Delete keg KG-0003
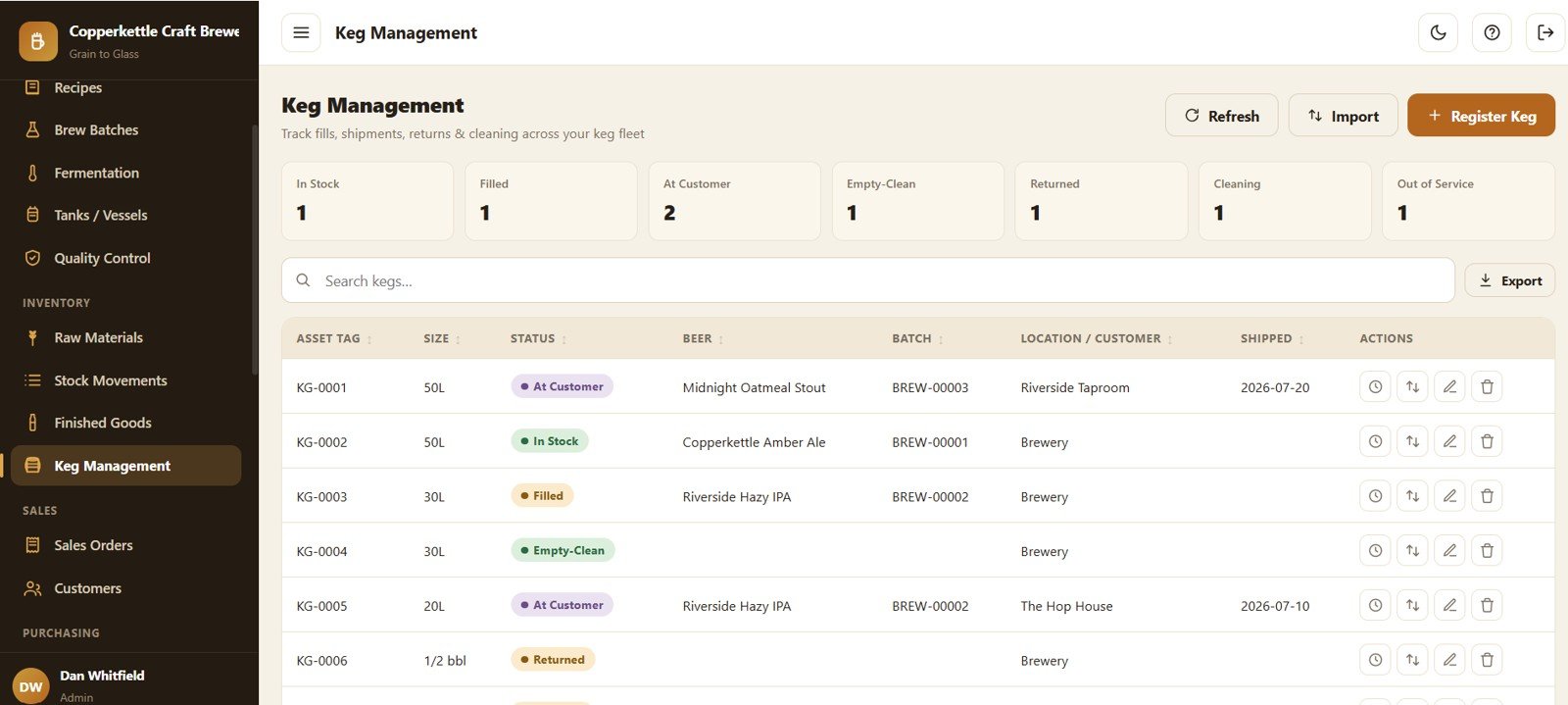Viewport: 1568px width, 705px height. [1487, 496]
